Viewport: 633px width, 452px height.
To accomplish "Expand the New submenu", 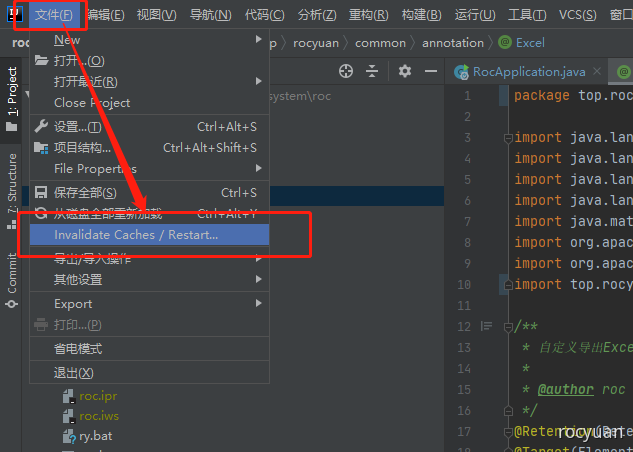I will 149,40.
